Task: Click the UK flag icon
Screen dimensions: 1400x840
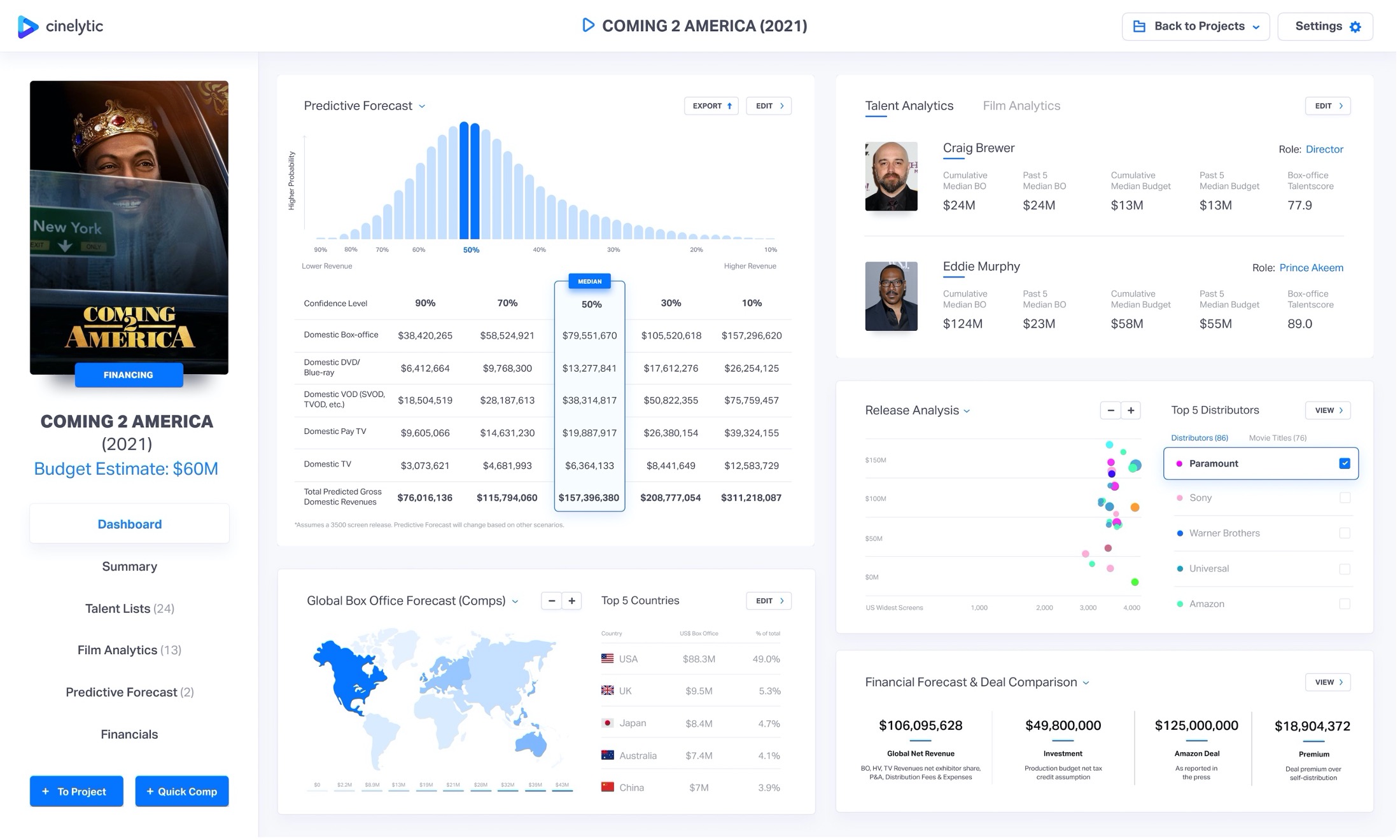Action: tap(607, 690)
